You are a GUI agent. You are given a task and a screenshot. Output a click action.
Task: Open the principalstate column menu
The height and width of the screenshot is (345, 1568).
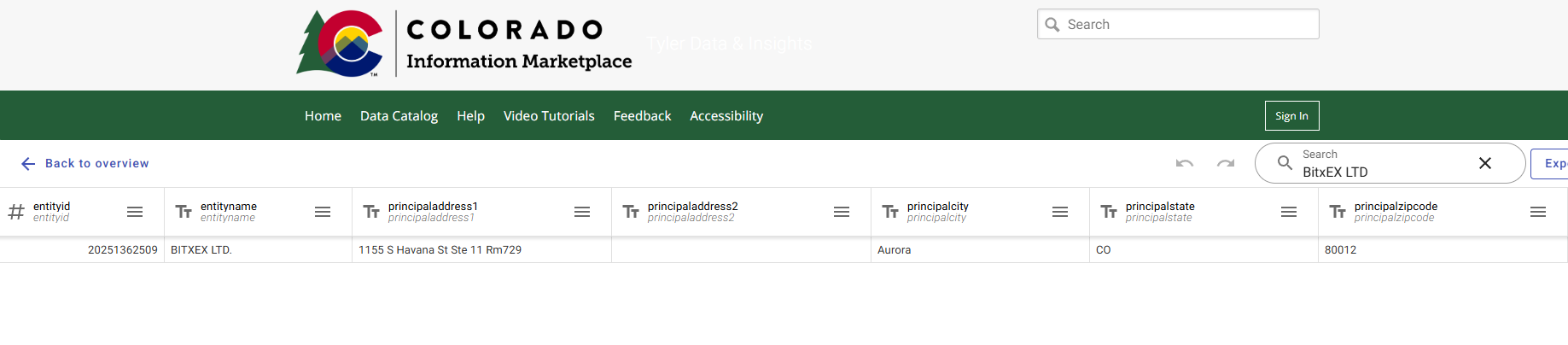(1289, 212)
